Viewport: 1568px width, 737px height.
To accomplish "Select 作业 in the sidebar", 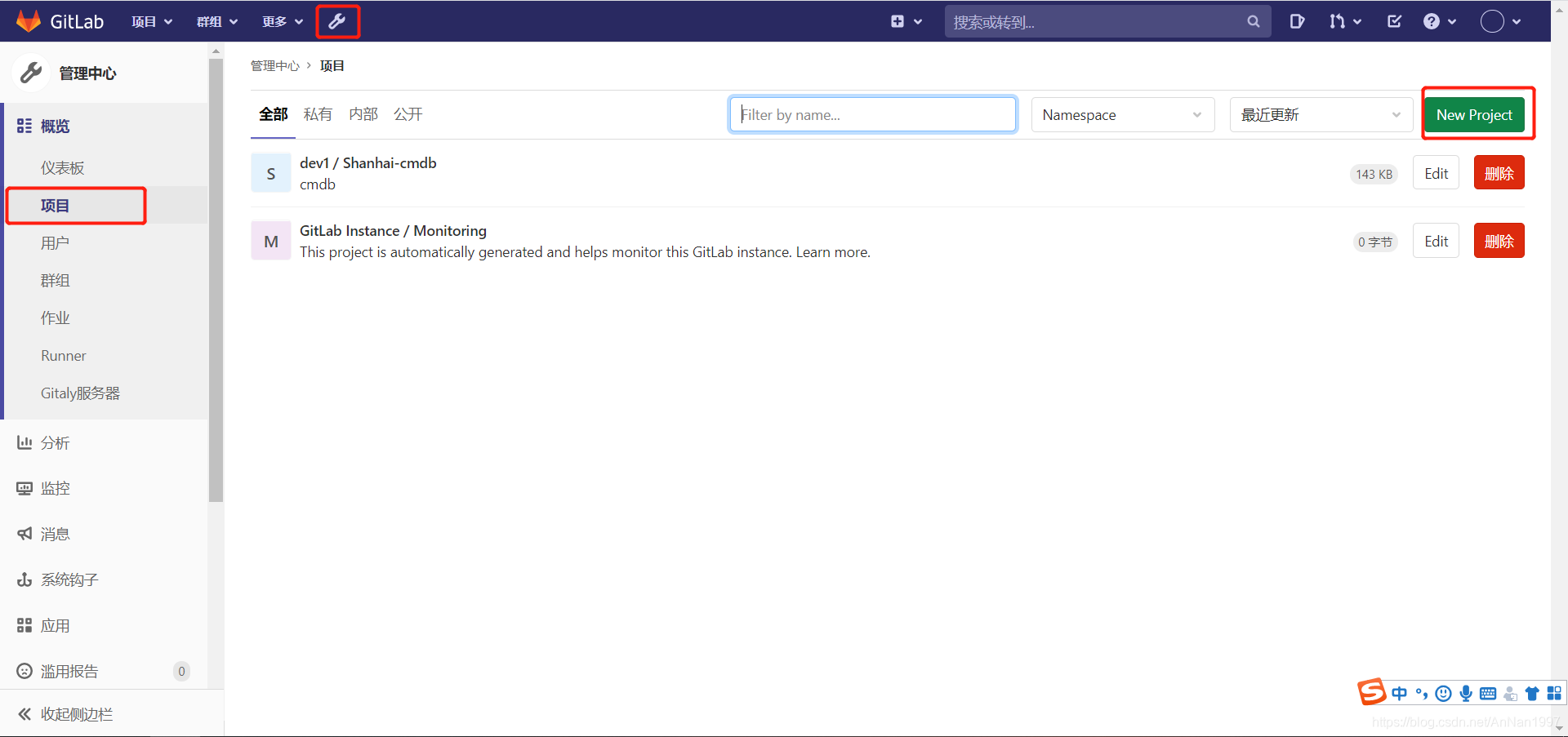I will [56, 317].
